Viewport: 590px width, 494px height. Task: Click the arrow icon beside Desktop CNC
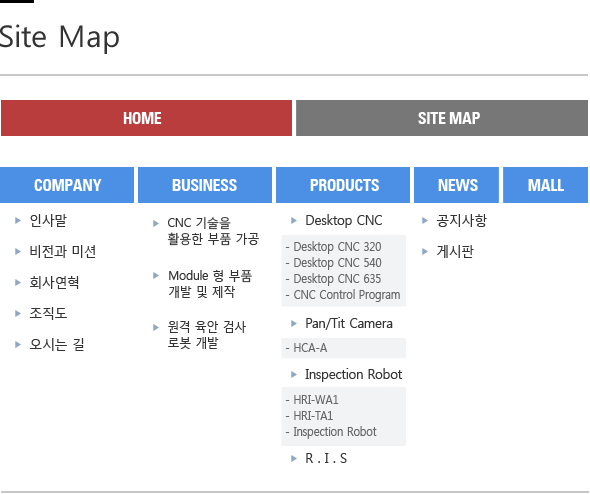click(294, 220)
